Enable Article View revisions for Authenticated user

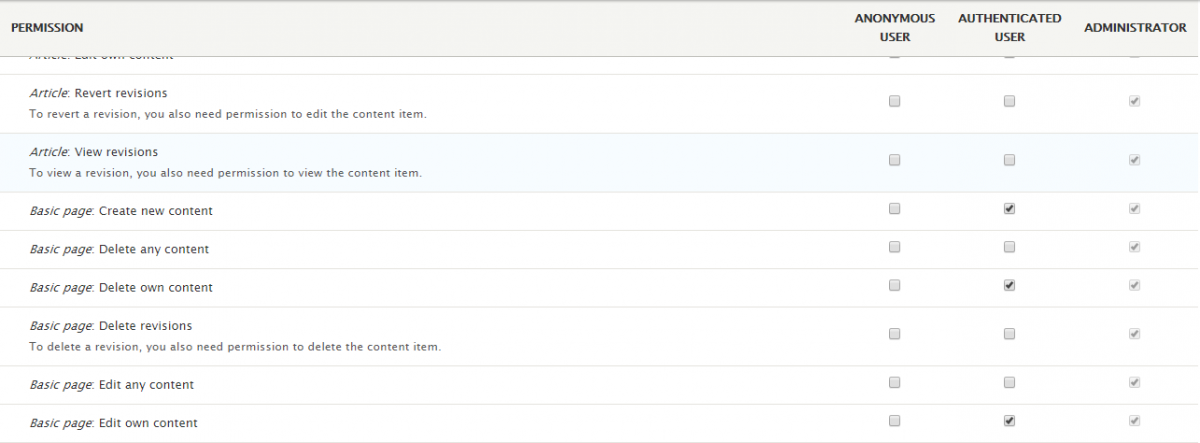1010,160
